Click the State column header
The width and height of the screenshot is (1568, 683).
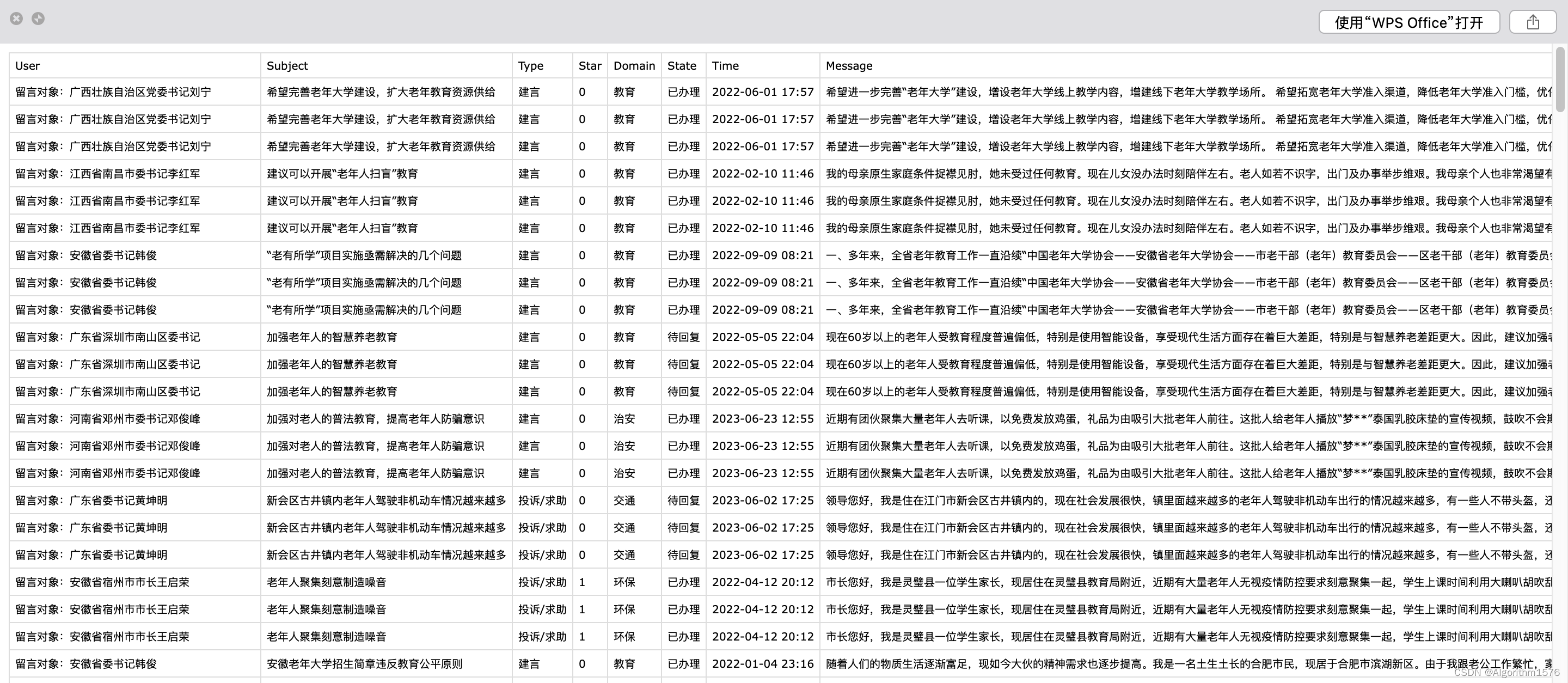coord(681,66)
